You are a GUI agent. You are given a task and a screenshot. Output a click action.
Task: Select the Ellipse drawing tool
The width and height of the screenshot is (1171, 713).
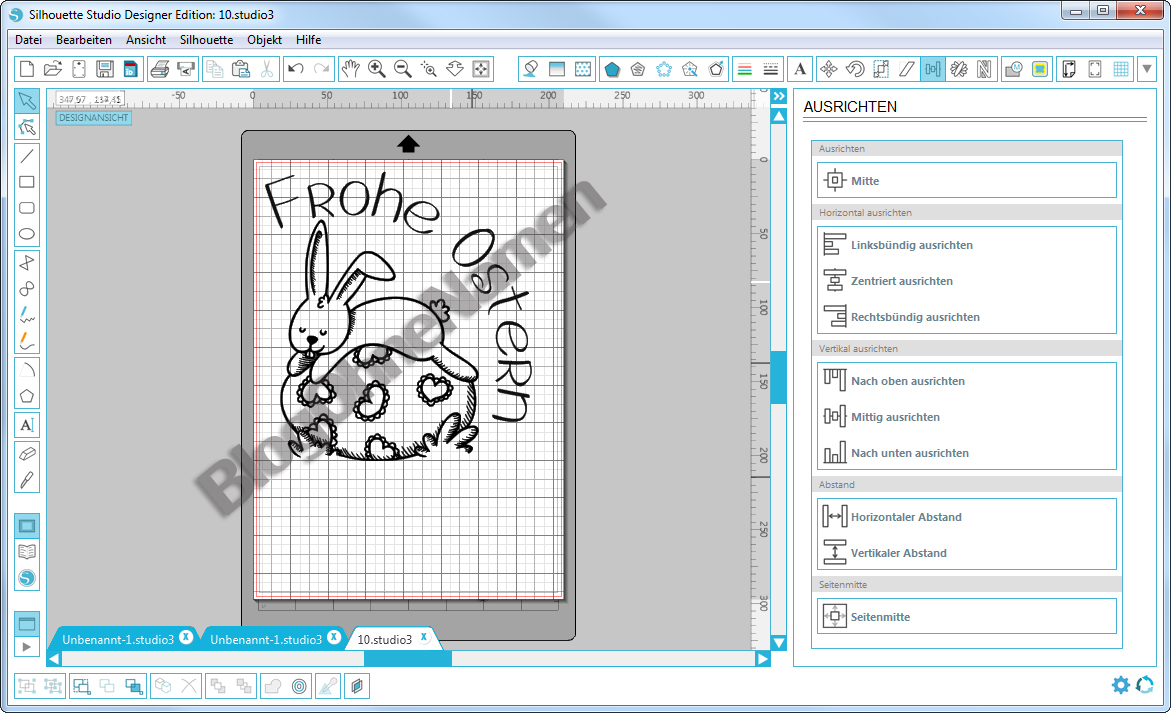click(27, 235)
